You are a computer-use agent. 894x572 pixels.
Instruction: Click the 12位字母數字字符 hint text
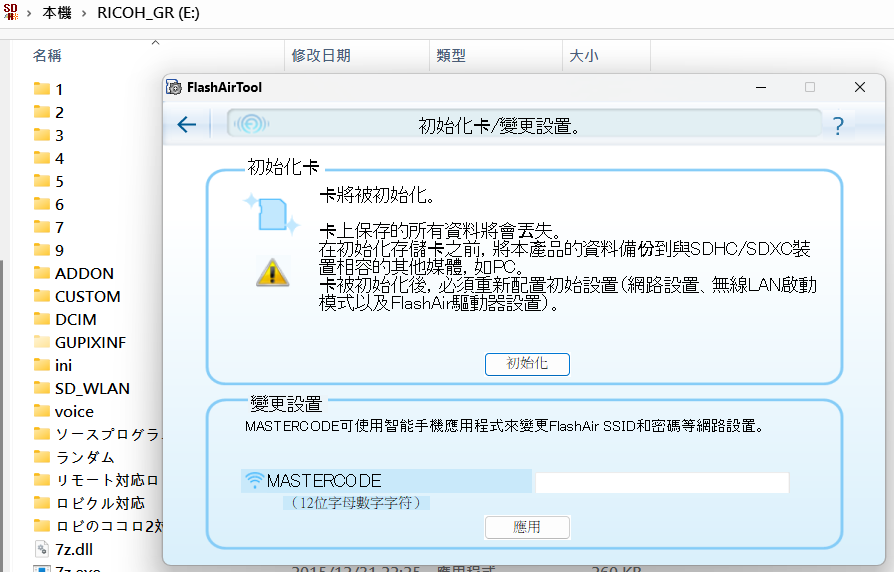click(356, 502)
